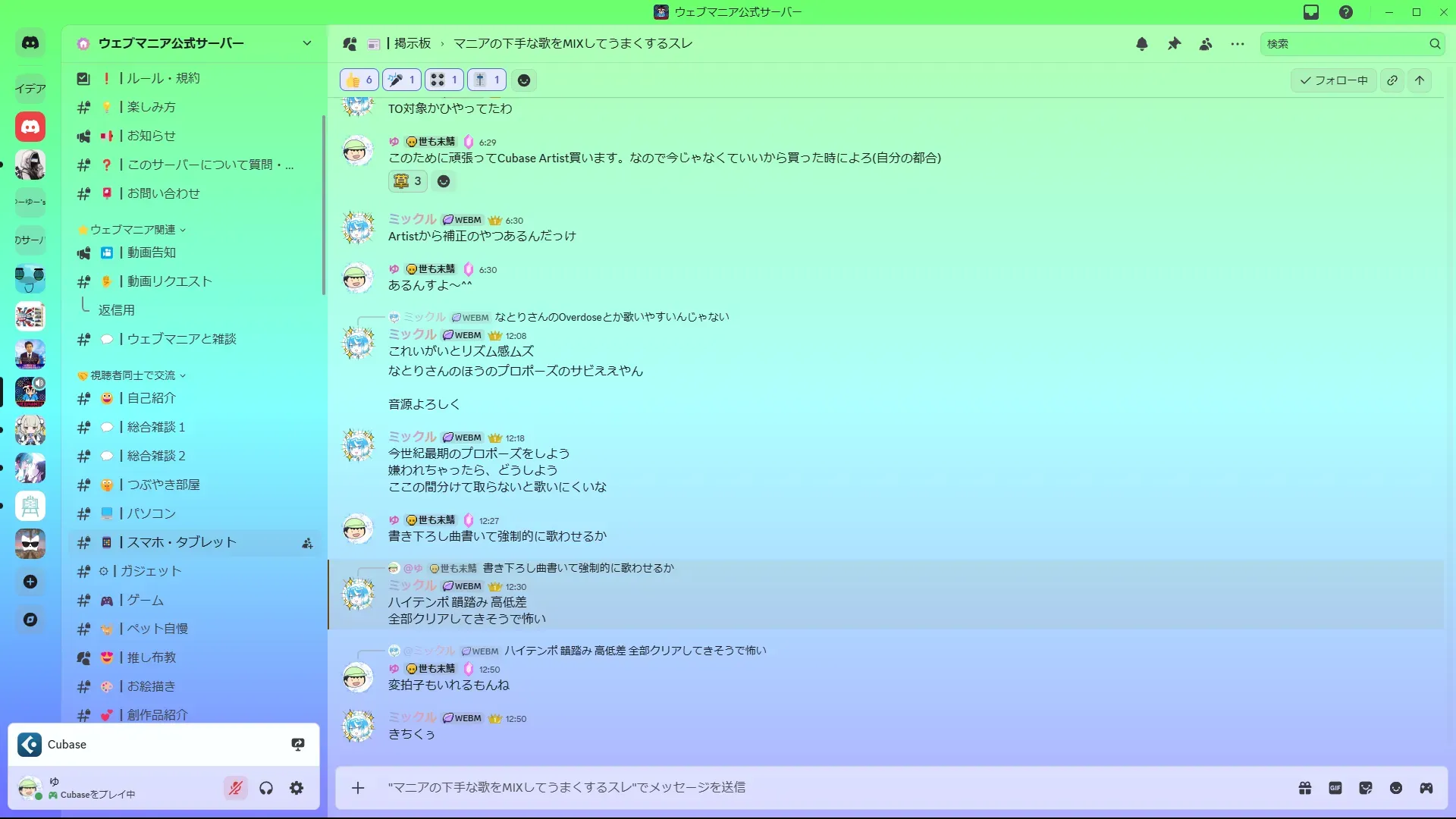Open Discord direct messages home
Screen dimensions: 1456x819
[30, 43]
